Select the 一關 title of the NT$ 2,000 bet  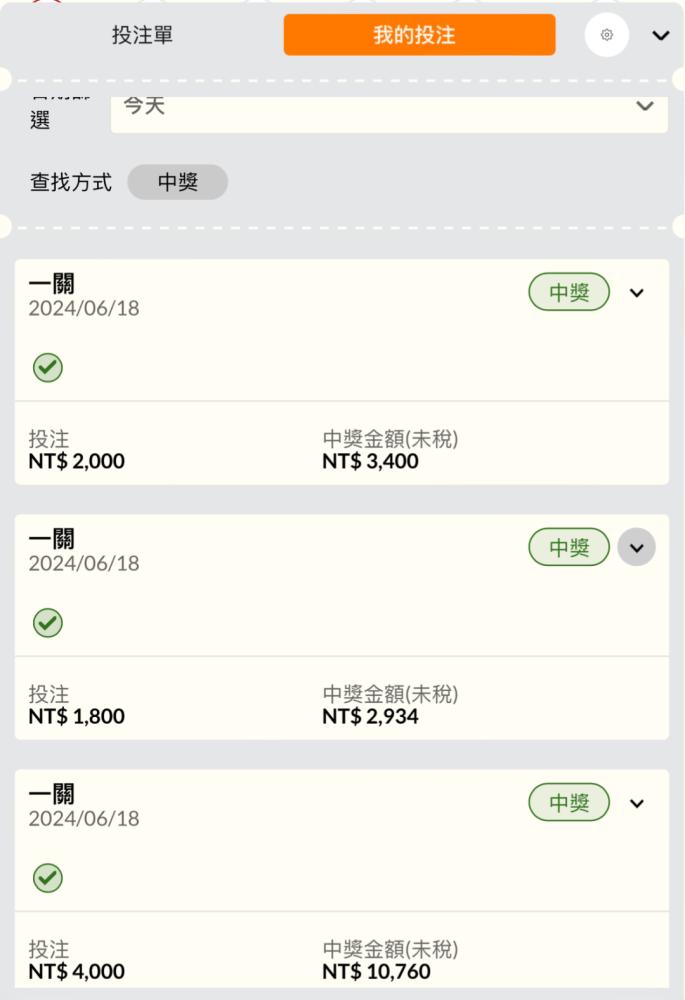[51, 285]
